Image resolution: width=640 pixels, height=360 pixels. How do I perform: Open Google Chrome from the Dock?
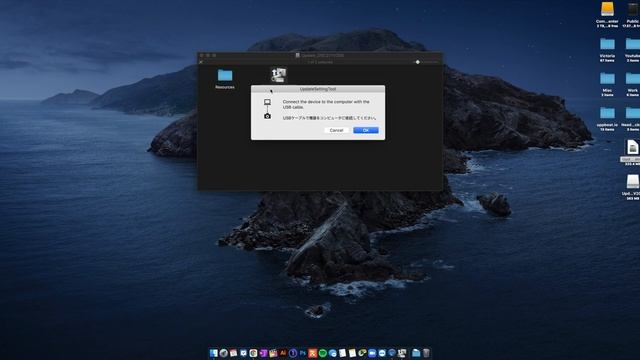253,353
